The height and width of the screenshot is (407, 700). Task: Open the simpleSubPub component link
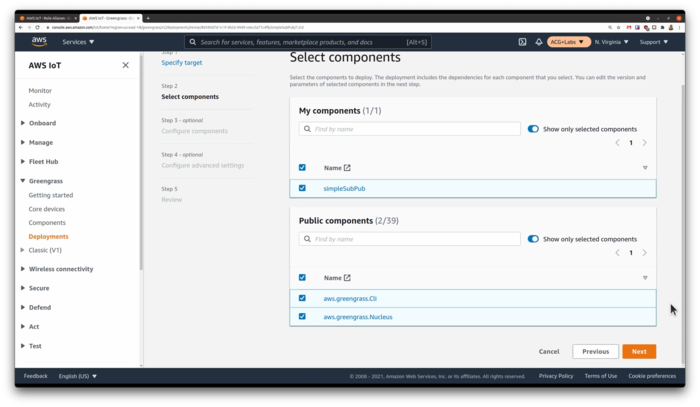344,188
